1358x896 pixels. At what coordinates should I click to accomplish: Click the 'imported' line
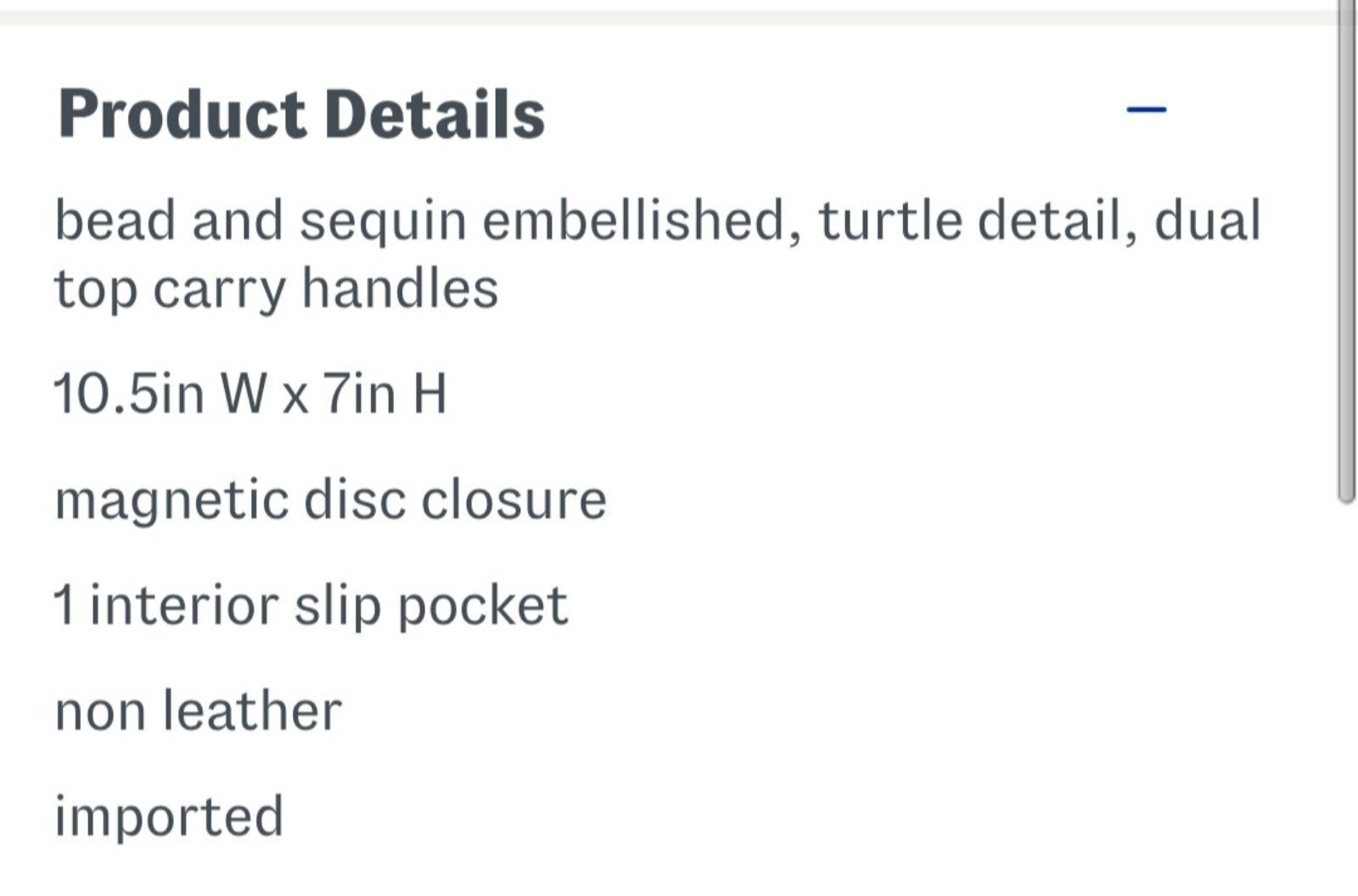click(169, 818)
